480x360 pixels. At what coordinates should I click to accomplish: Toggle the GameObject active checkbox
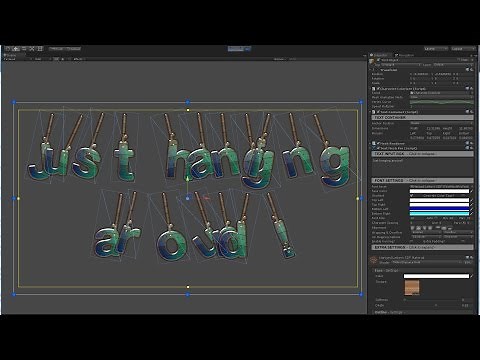click(x=378, y=60)
